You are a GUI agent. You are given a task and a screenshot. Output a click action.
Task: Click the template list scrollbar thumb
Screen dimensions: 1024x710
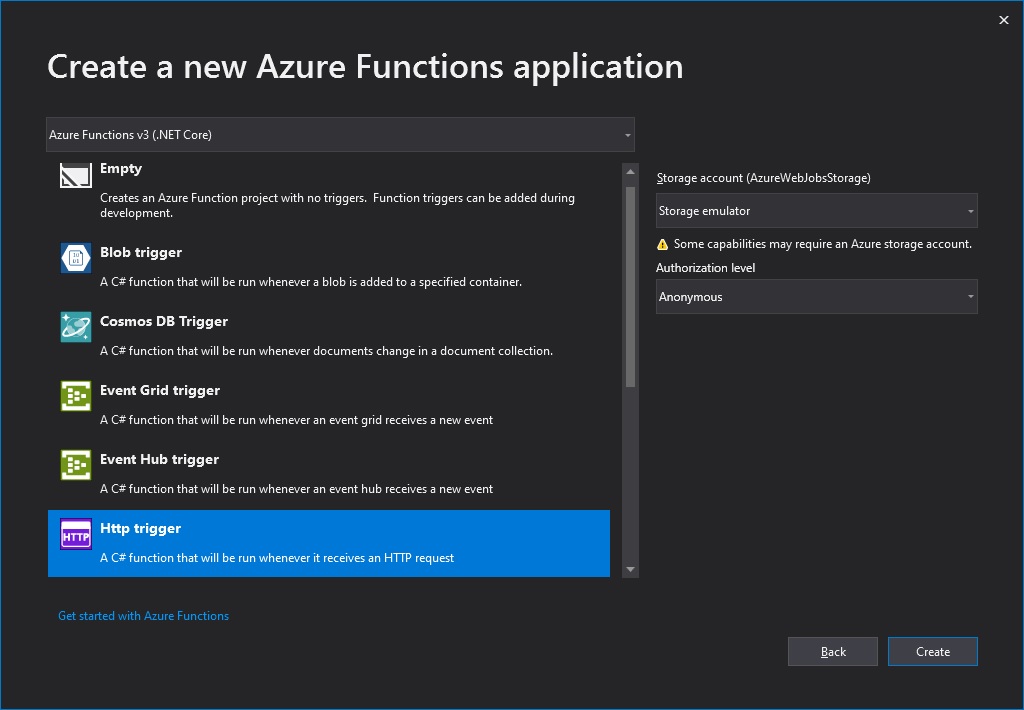pos(630,285)
